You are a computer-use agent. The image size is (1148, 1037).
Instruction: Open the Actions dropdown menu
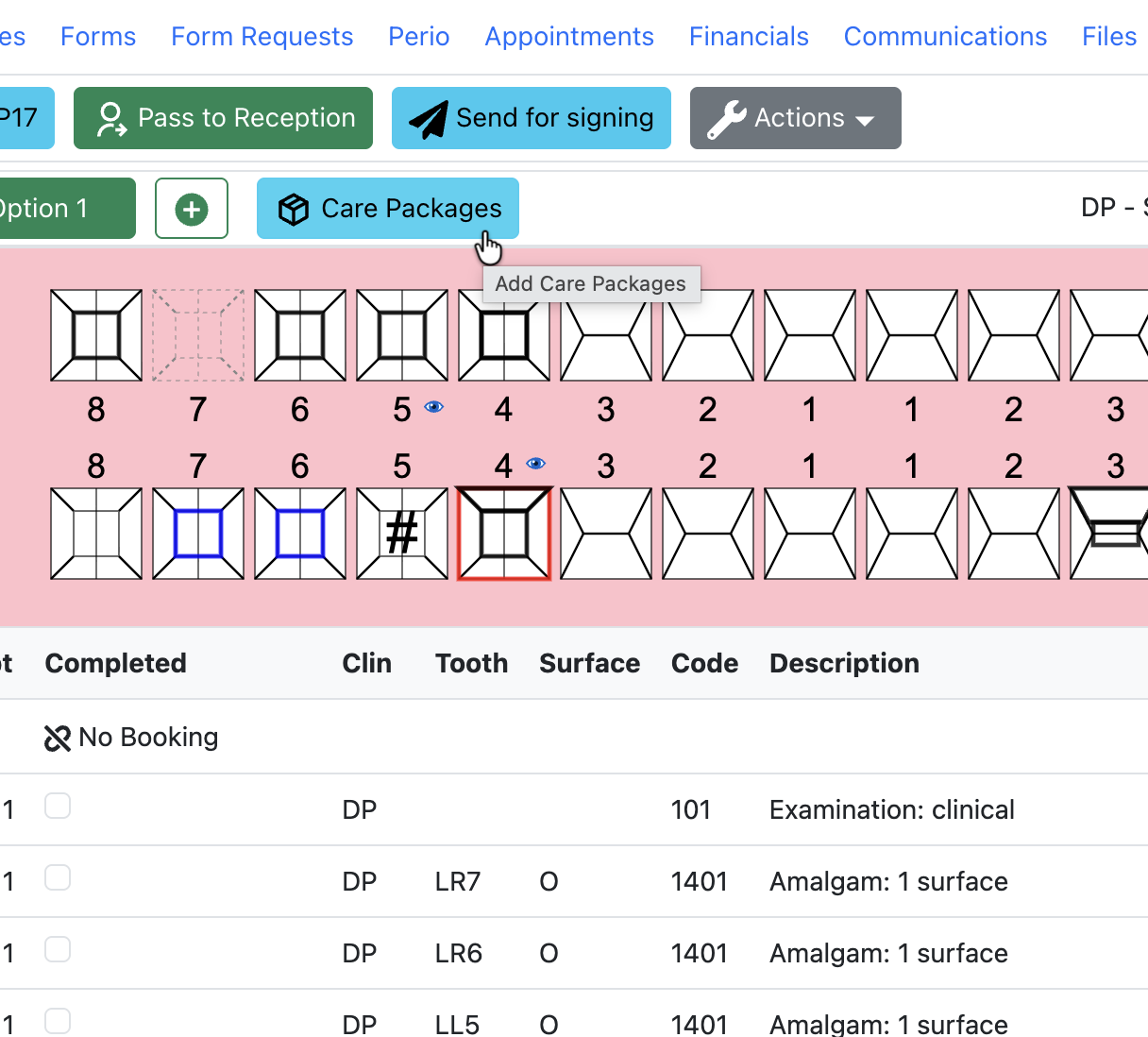[x=795, y=118]
